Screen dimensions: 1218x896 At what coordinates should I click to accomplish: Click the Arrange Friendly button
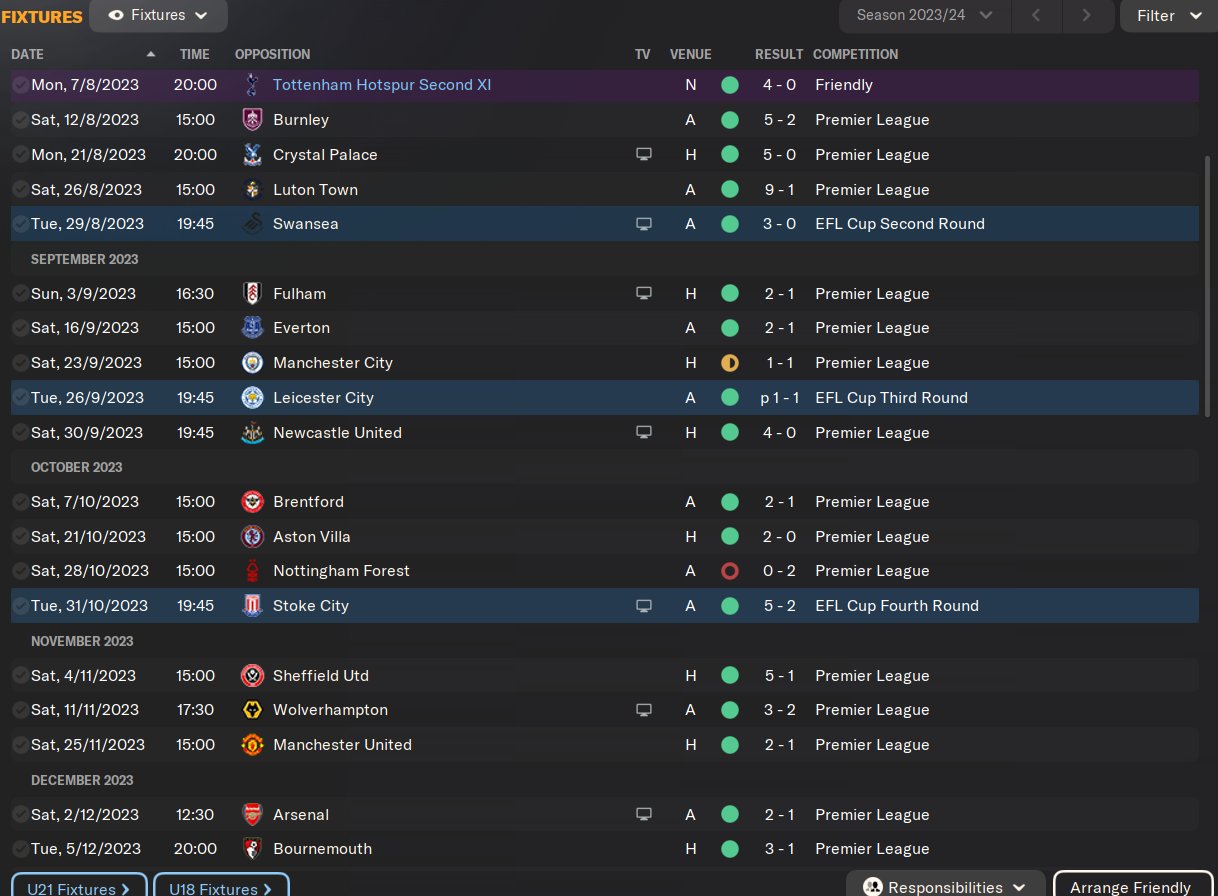coord(1130,887)
